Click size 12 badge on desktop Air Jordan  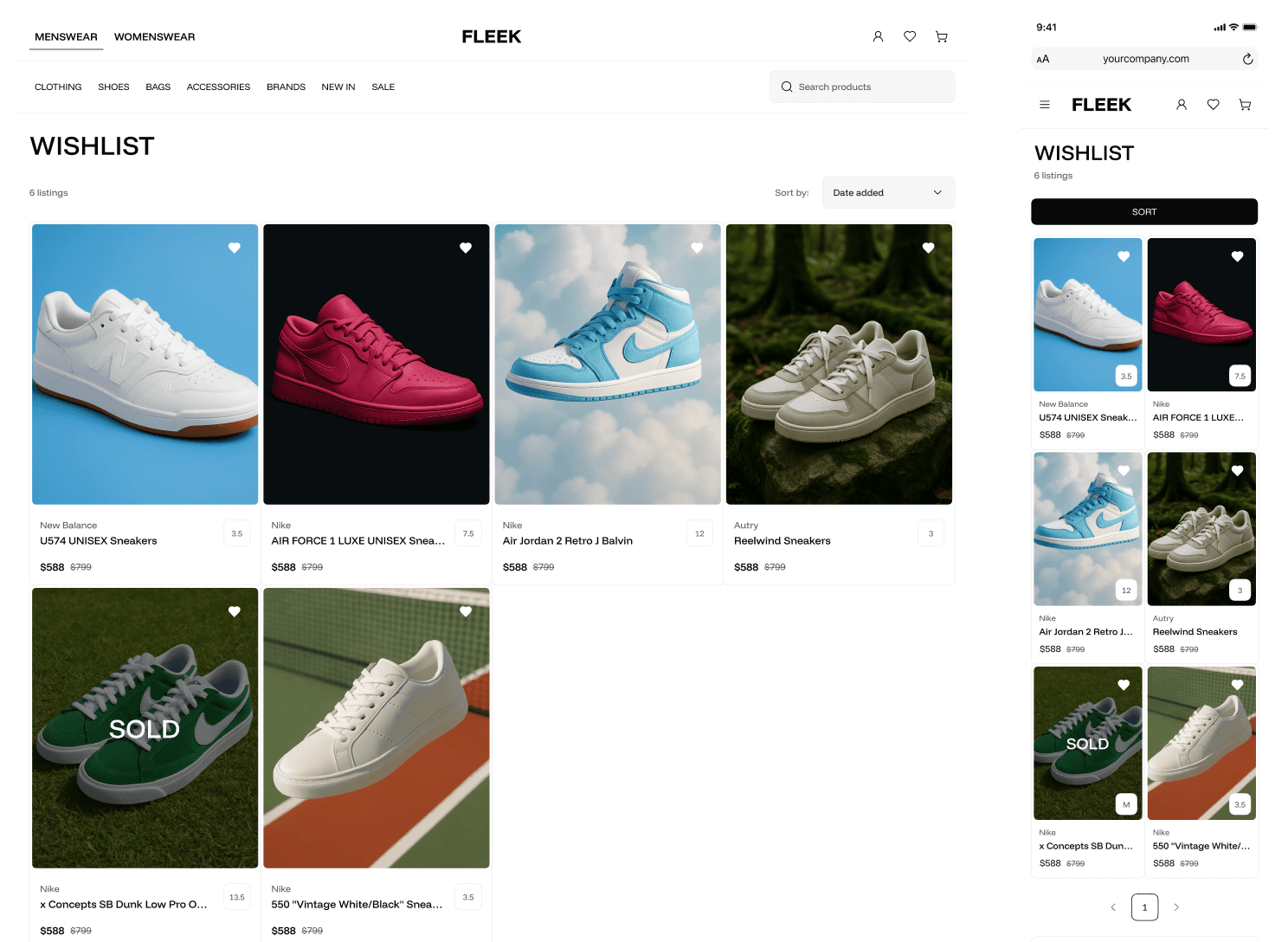tap(699, 533)
